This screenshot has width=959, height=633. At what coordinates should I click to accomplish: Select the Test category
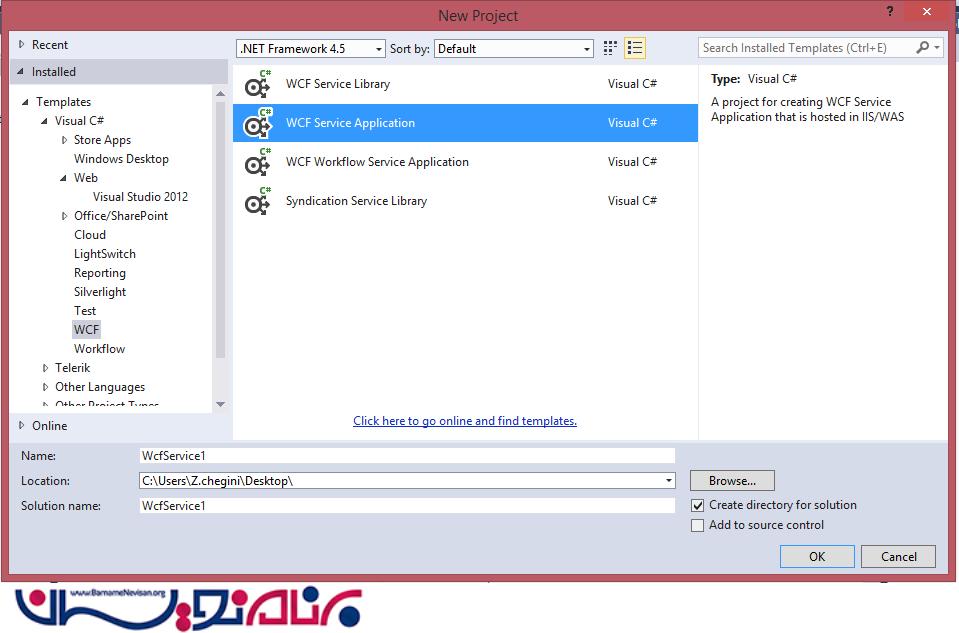85,311
